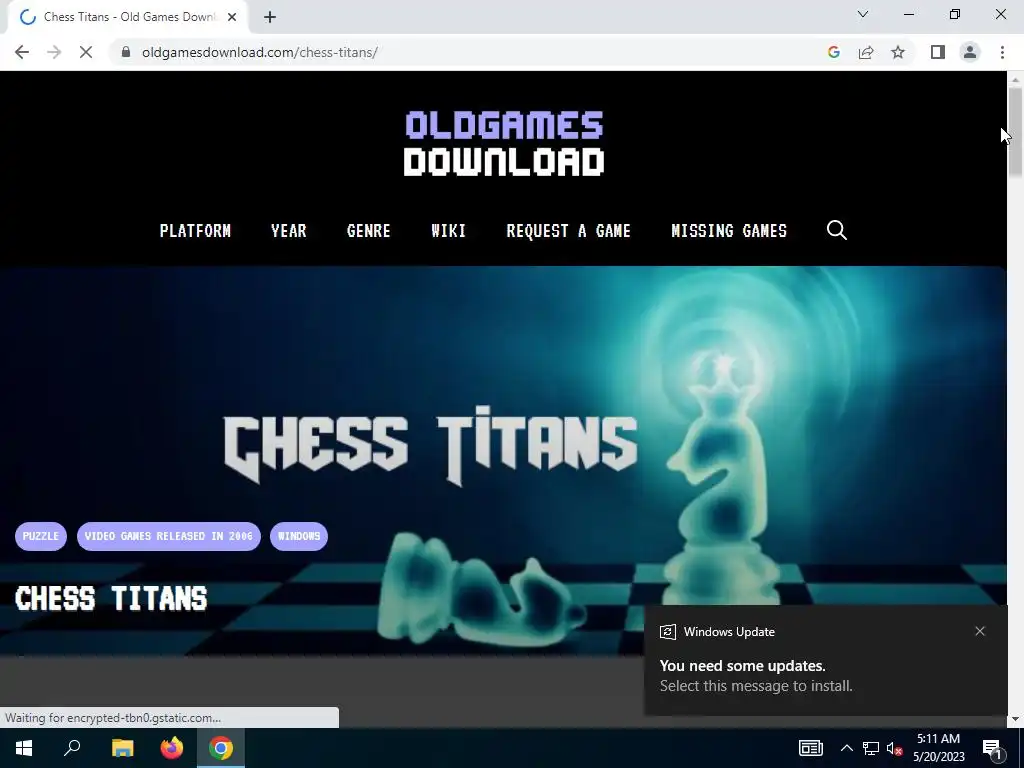
Task: Show hidden system tray icons
Action: (846, 748)
